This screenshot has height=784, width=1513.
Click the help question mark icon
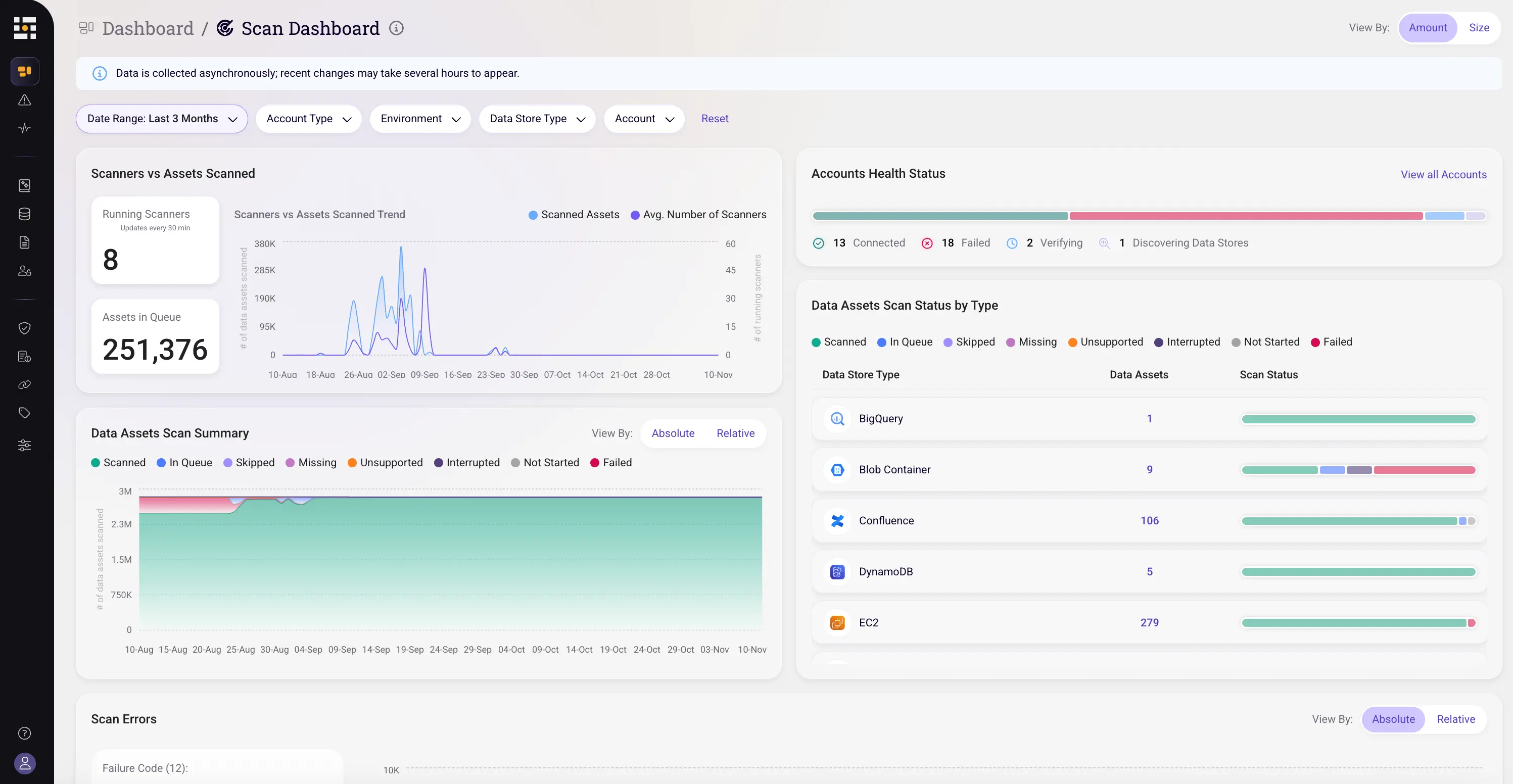tap(24, 733)
